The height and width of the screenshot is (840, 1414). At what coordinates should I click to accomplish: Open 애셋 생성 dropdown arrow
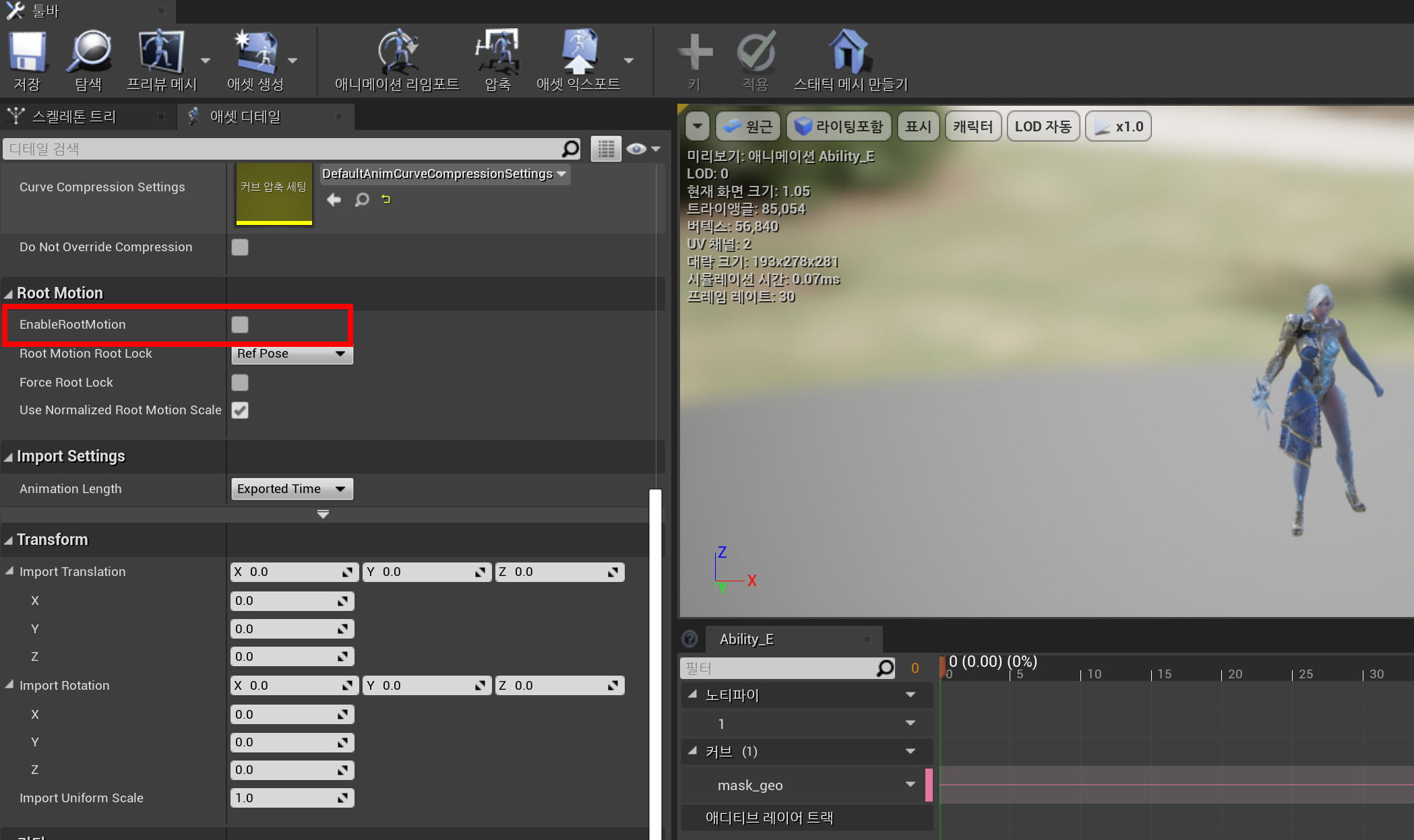293,61
